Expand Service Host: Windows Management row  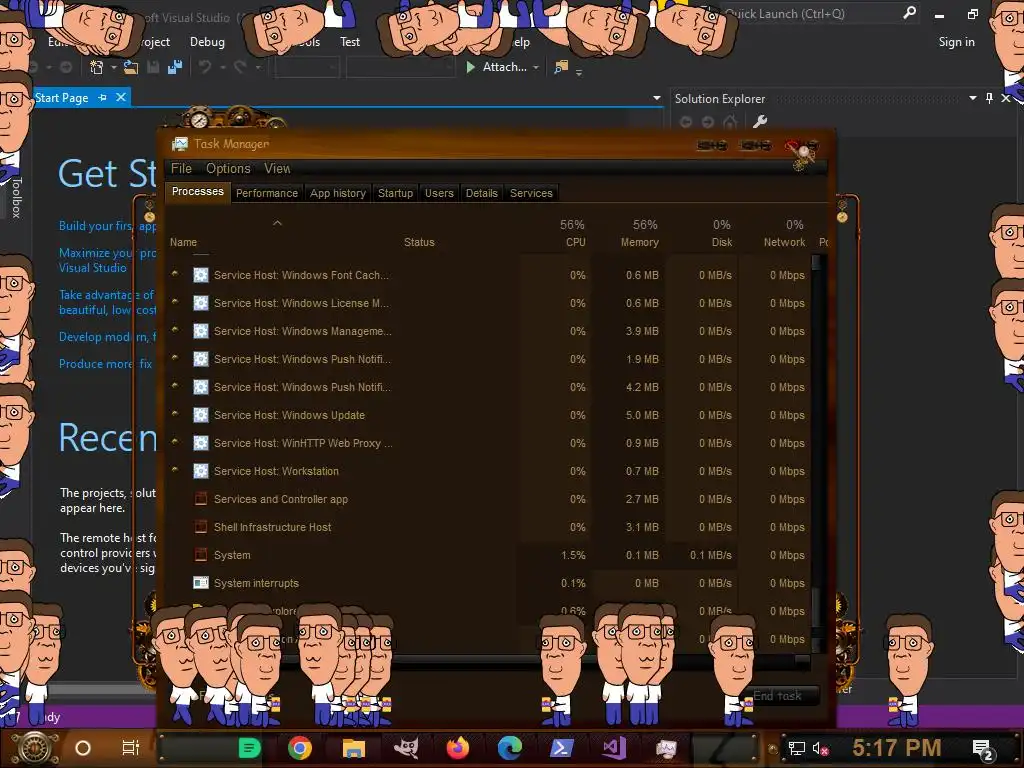coord(175,330)
